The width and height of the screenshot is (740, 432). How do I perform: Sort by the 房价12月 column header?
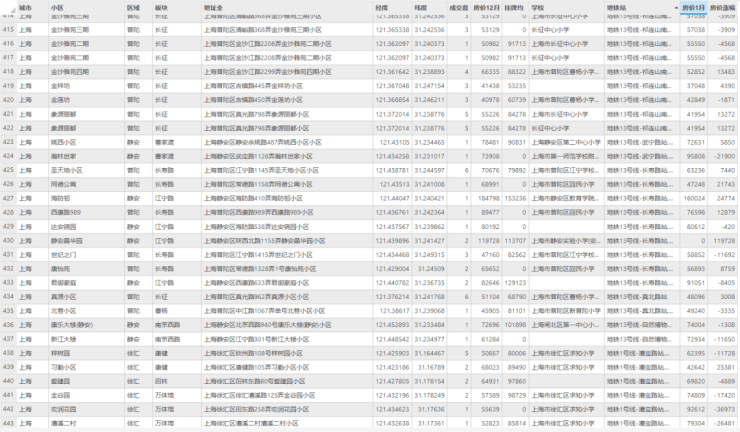[x=486, y=8]
